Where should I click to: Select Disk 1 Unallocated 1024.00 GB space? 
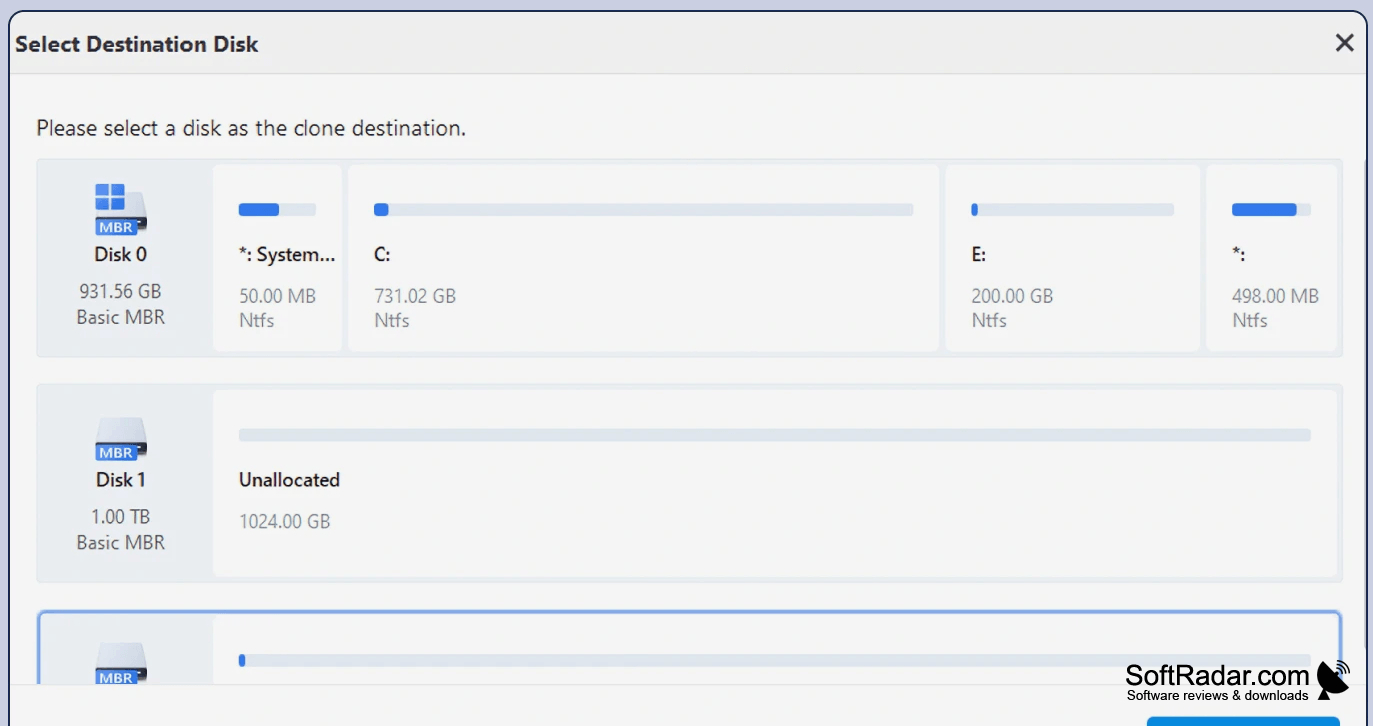pos(775,484)
